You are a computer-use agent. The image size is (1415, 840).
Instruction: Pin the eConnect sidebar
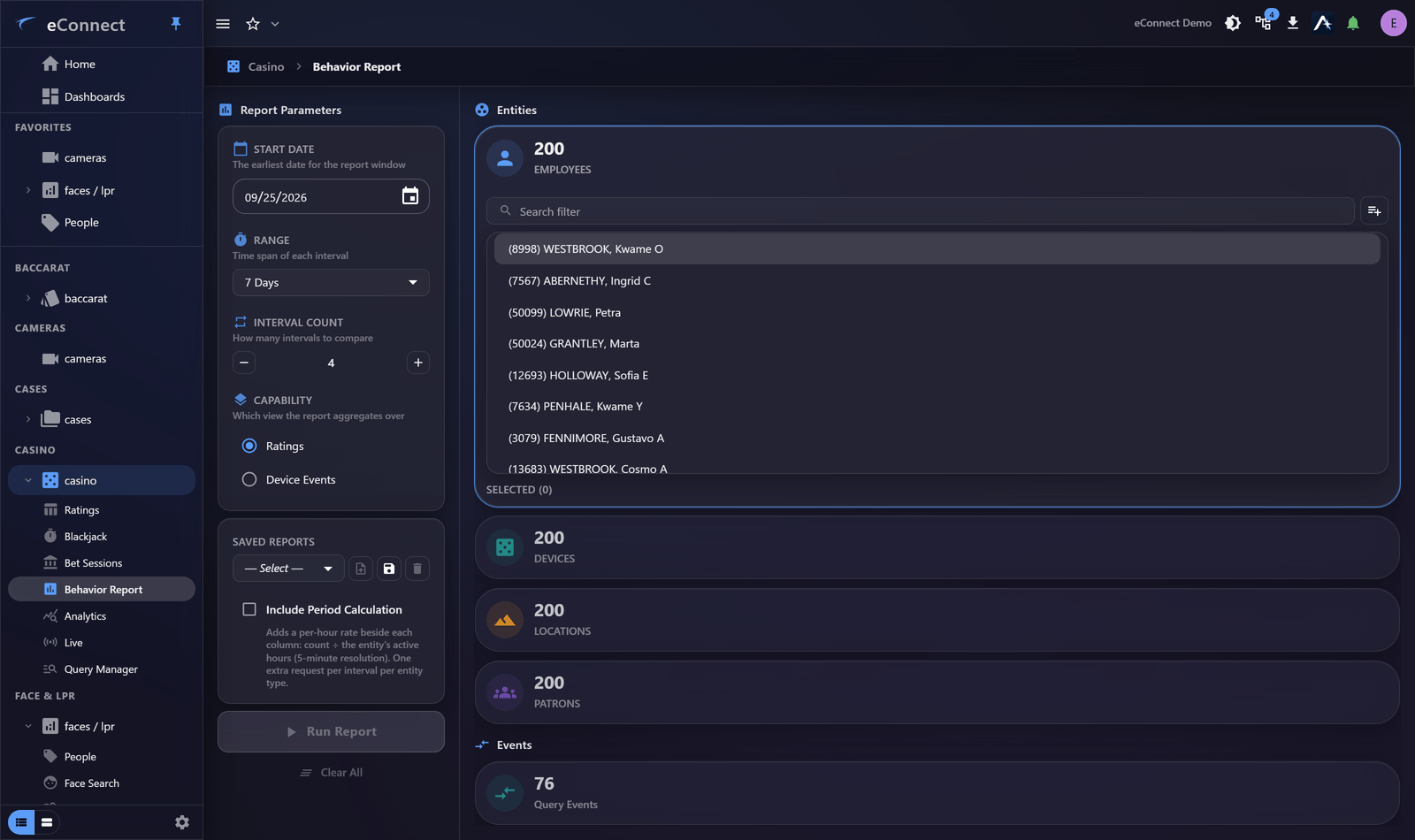point(176,24)
